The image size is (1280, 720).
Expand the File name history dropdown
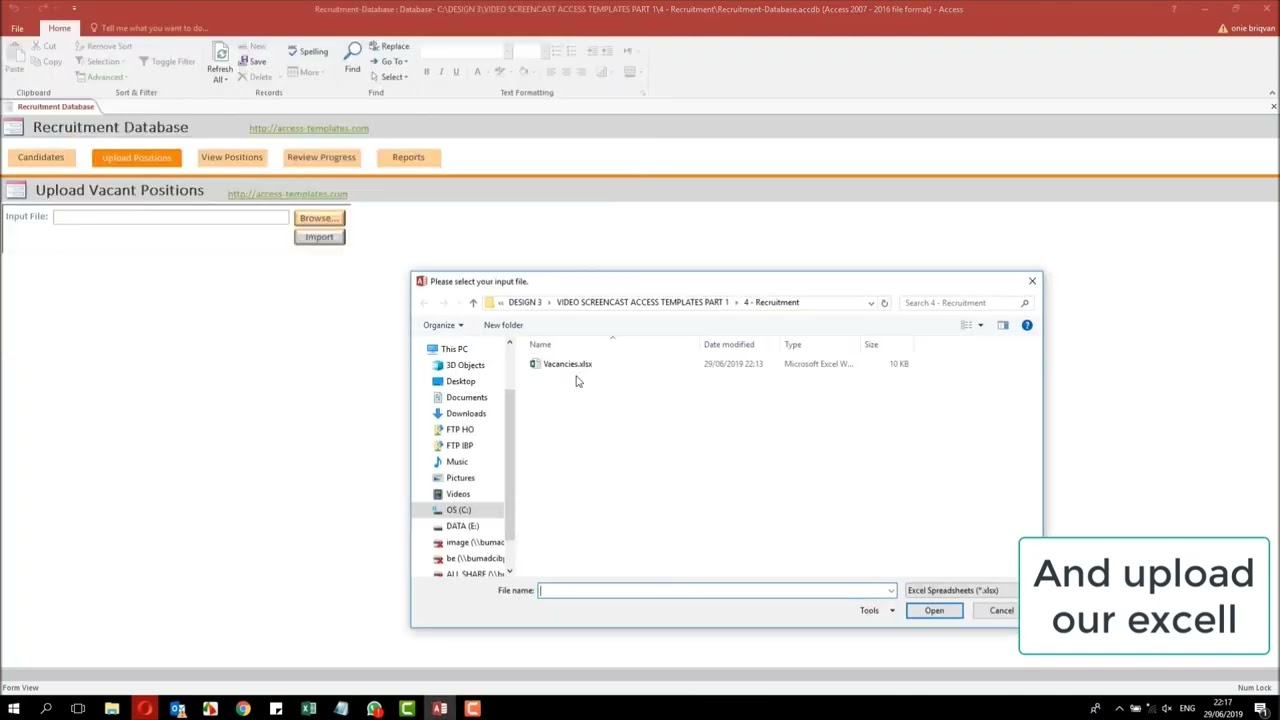pyautogui.click(x=891, y=590)
